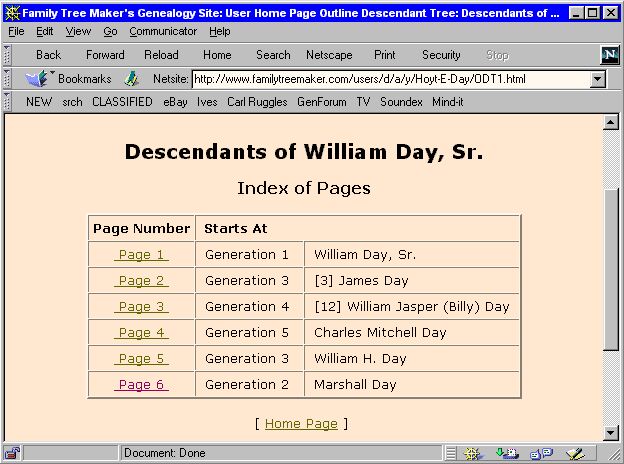Screen dimensions: 624x464
Task: Follow the Page 4 link
Action: pyautogui.click(x=141, y=333)
